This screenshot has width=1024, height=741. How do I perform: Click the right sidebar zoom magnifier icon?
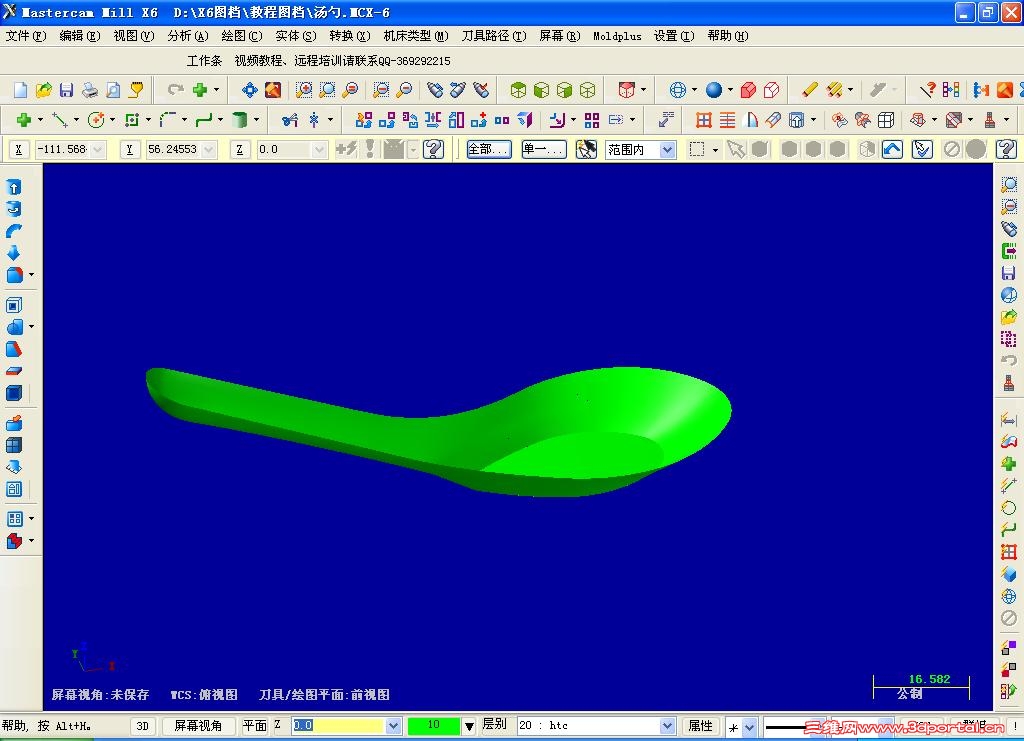(1009, 185)
